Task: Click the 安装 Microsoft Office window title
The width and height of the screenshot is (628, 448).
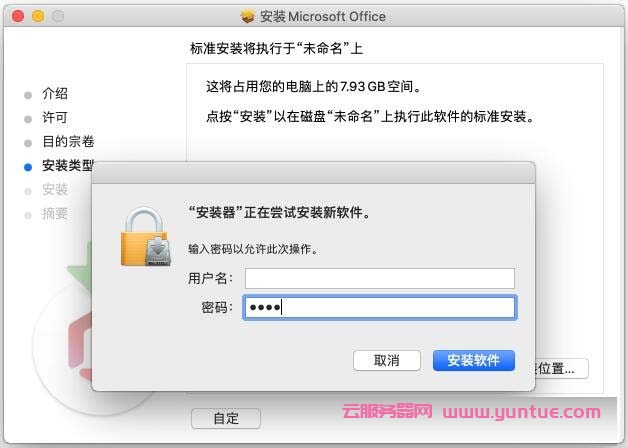Action: [323, 16]
